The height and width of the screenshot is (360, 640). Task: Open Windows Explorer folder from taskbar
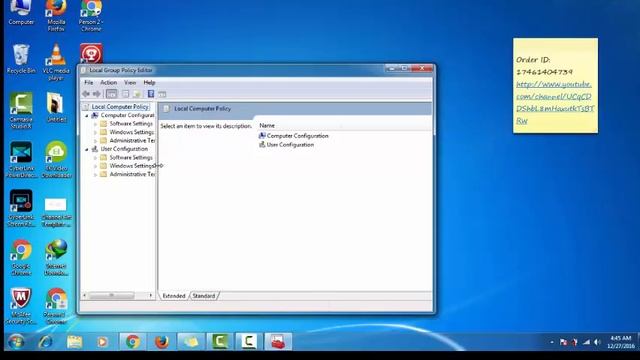point(74,341)
